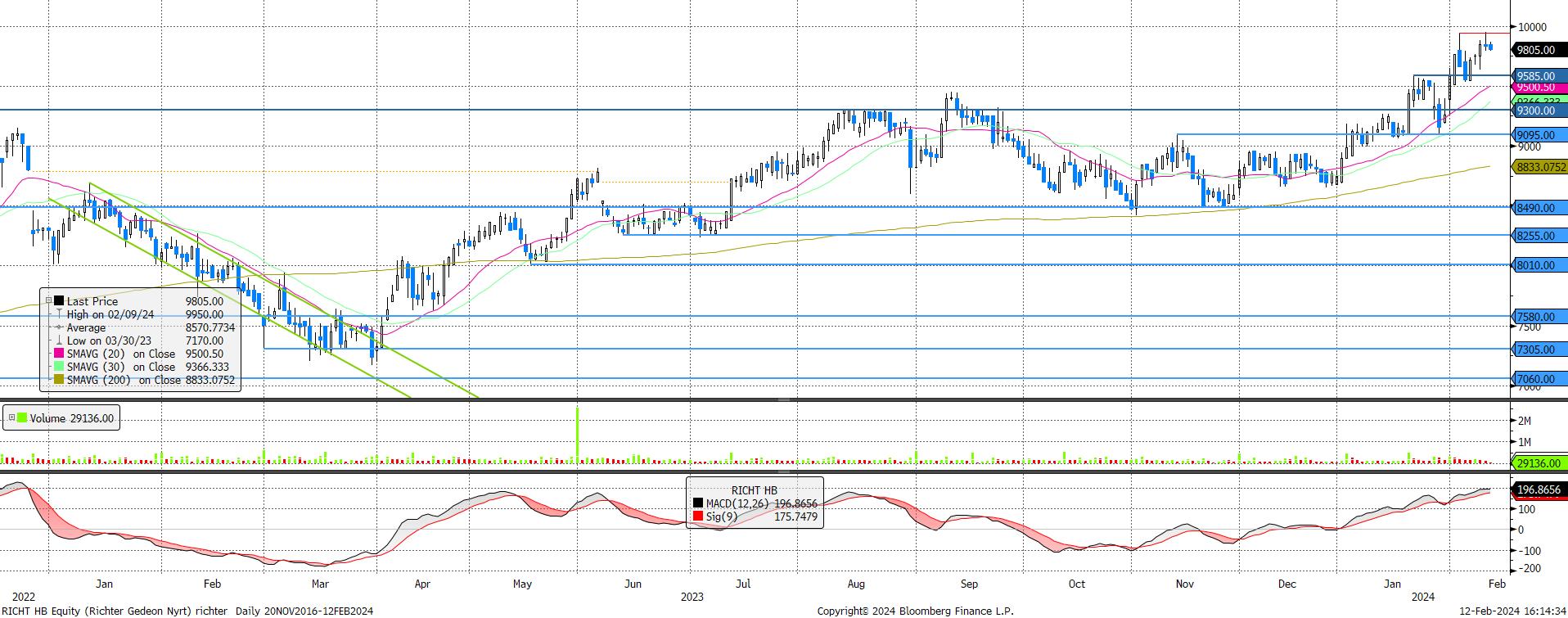Click the 'RICHT HB' MACD legend title
Screen dimensions: 1568x618
coord(753,490)
